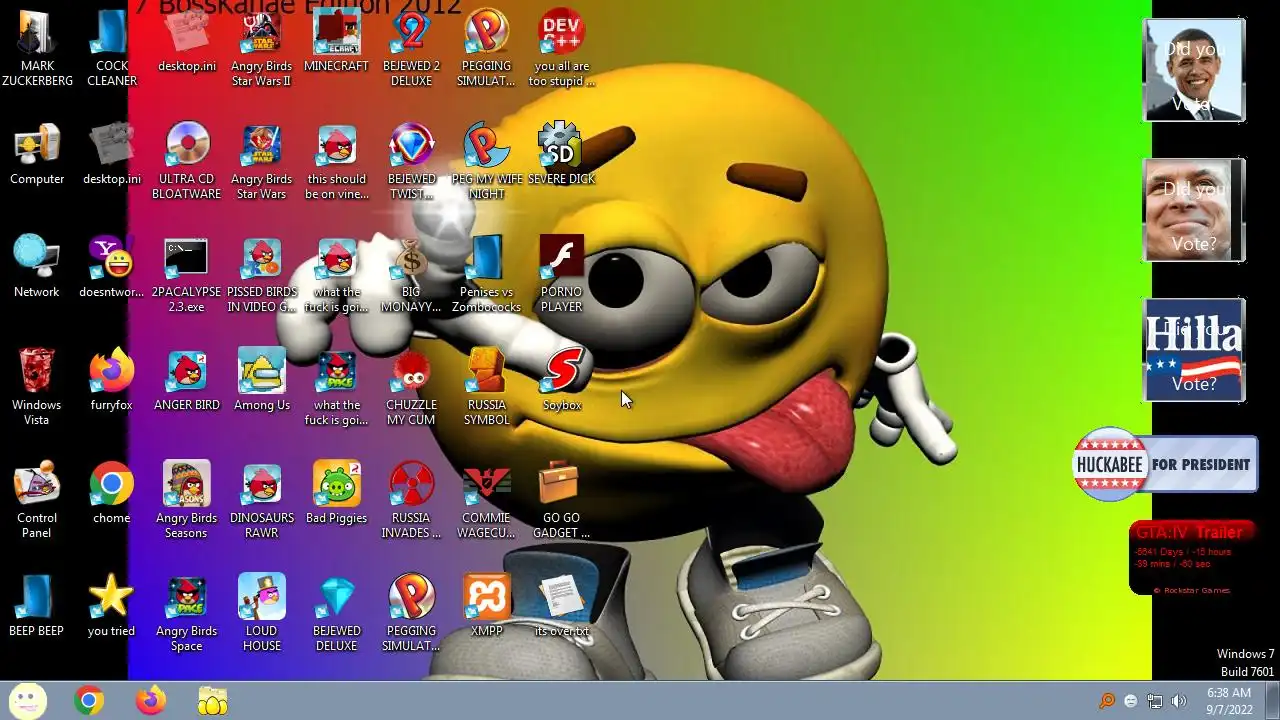Open the its over.txt text file
The width and height of the screenshot is (1280, 720).
click(562, 606)
